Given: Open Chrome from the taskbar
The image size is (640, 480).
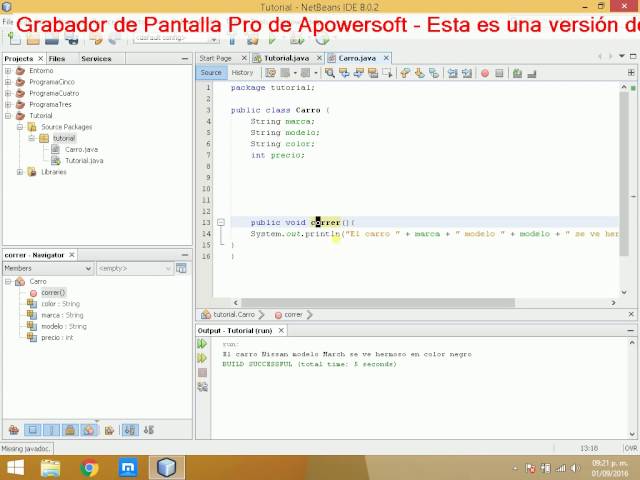Looking at the screenshot, I should [x=89, y=468].
